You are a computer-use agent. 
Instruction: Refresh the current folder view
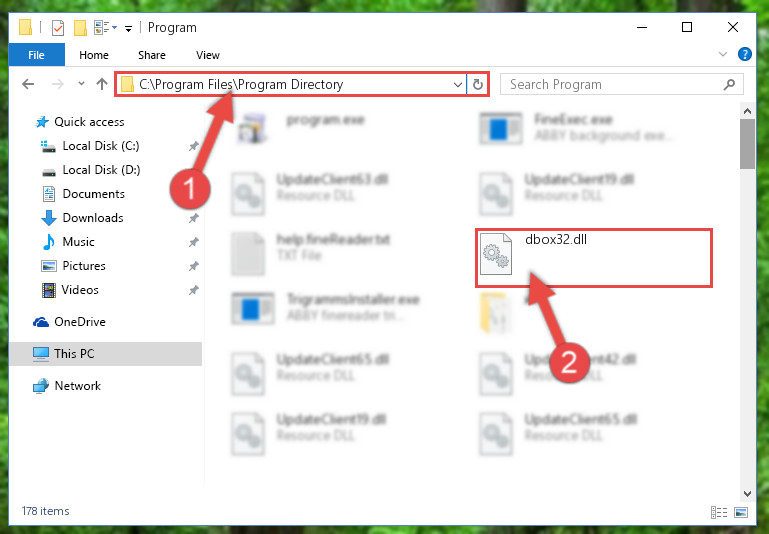click(478, 84)
